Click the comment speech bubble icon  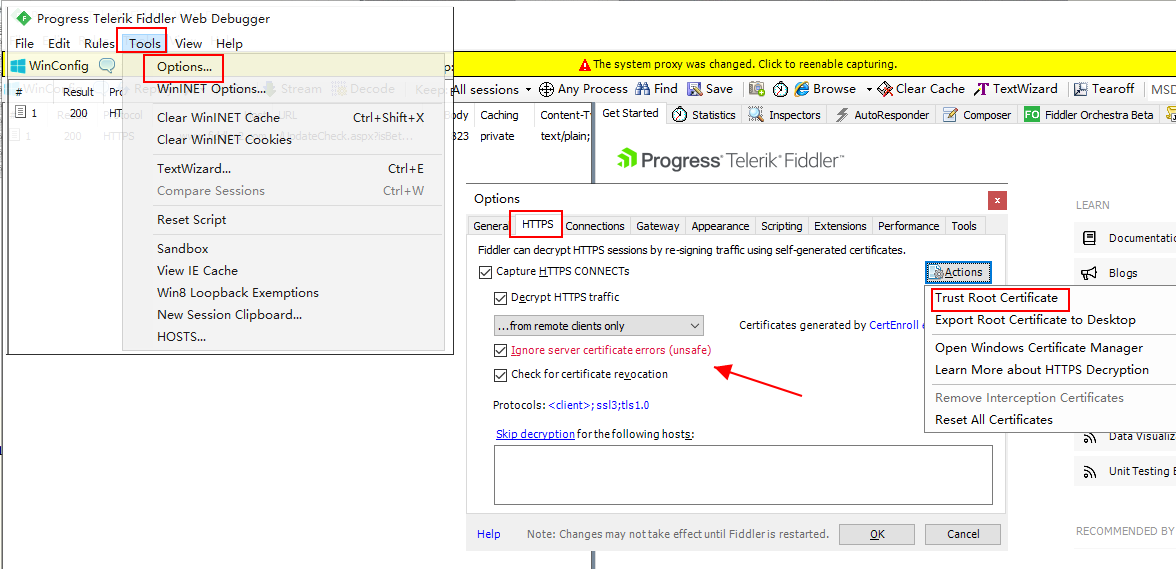tap(107, 66)
